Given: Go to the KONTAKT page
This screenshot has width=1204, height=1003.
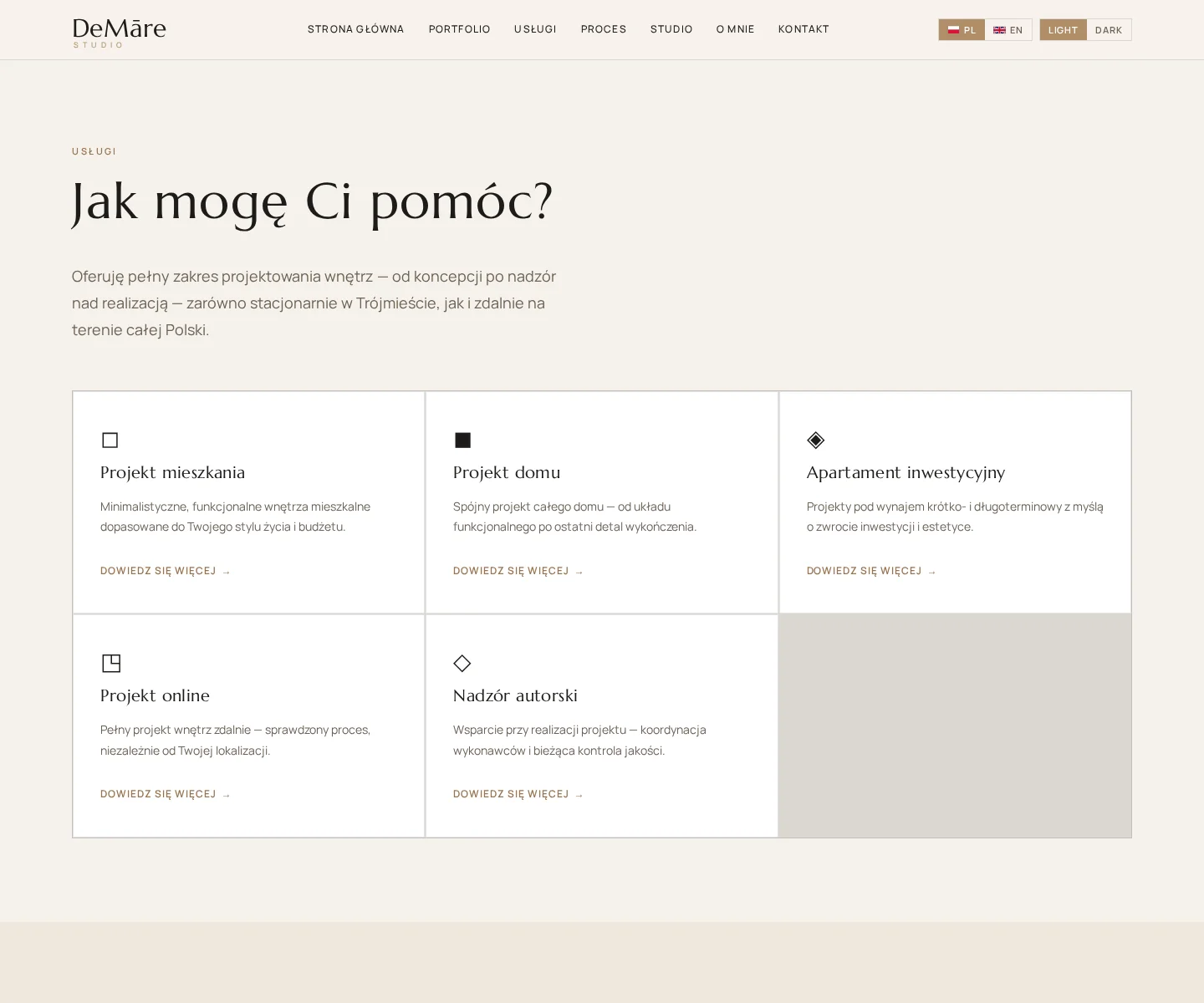Looking at the screenshot, I should tap(804, 29).
